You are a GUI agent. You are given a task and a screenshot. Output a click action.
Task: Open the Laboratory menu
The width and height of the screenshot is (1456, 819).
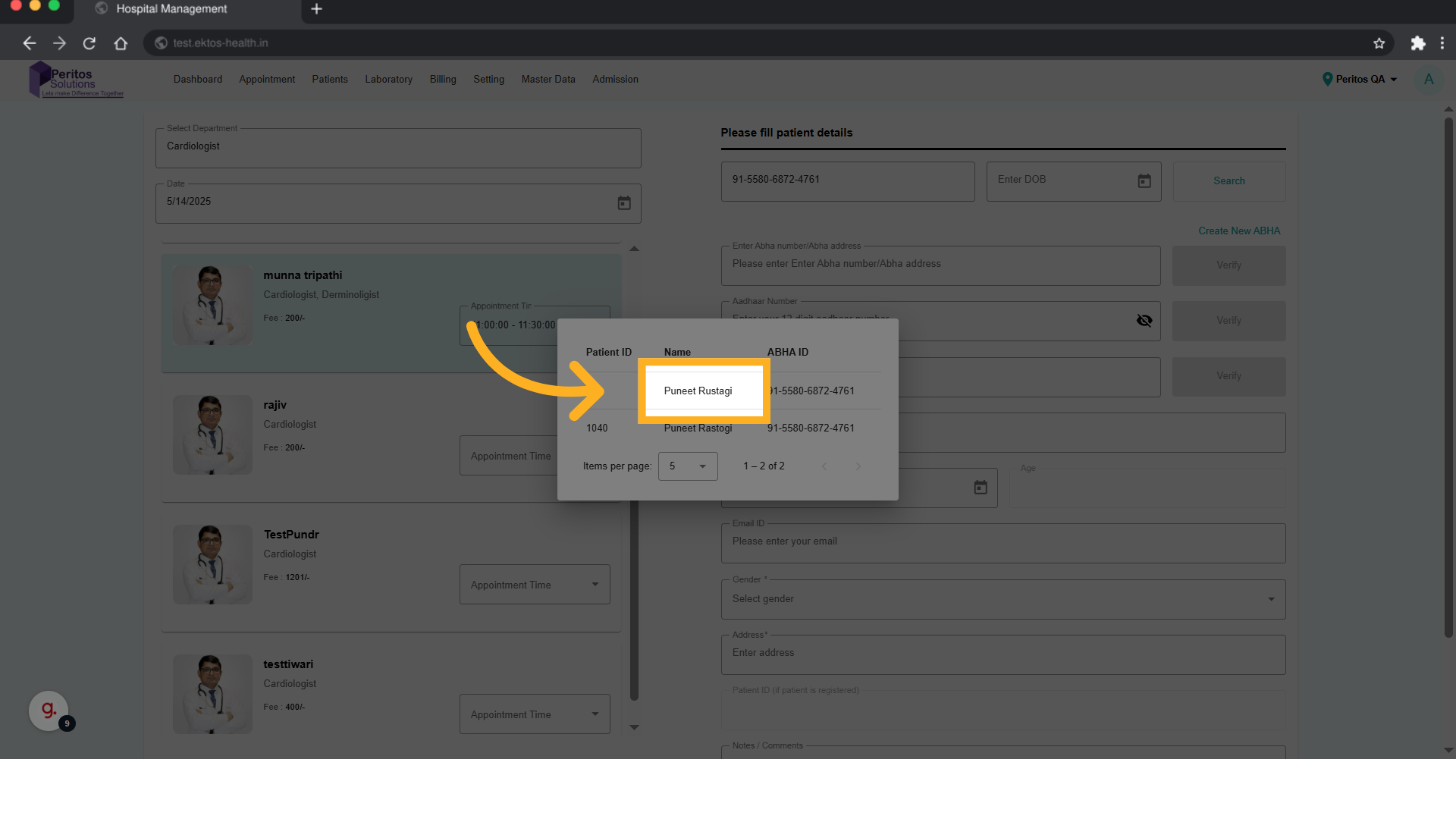pos(388,79)
